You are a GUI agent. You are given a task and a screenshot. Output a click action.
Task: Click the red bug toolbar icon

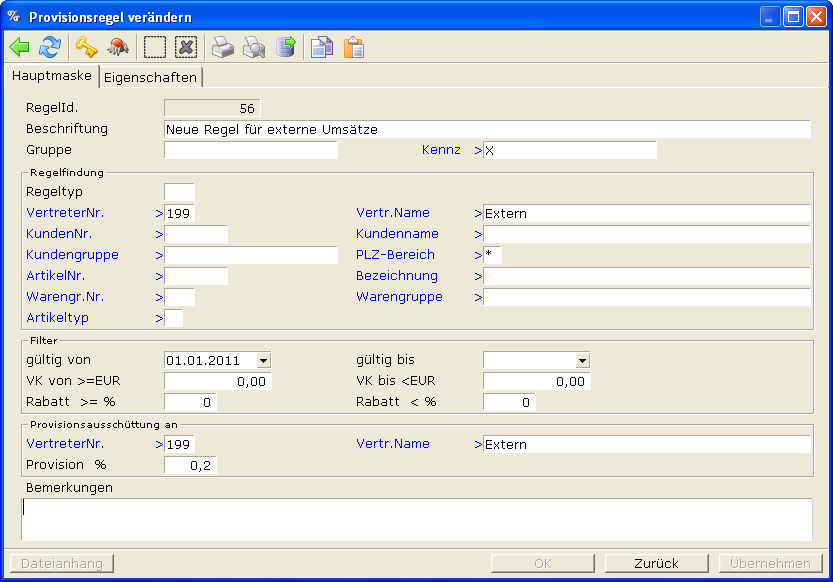point(118,47)
